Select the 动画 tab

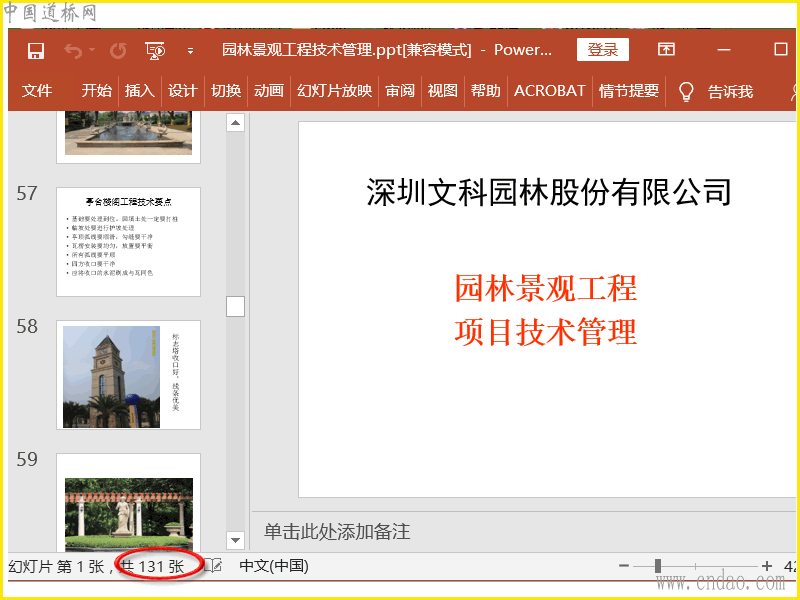point(269,91)
